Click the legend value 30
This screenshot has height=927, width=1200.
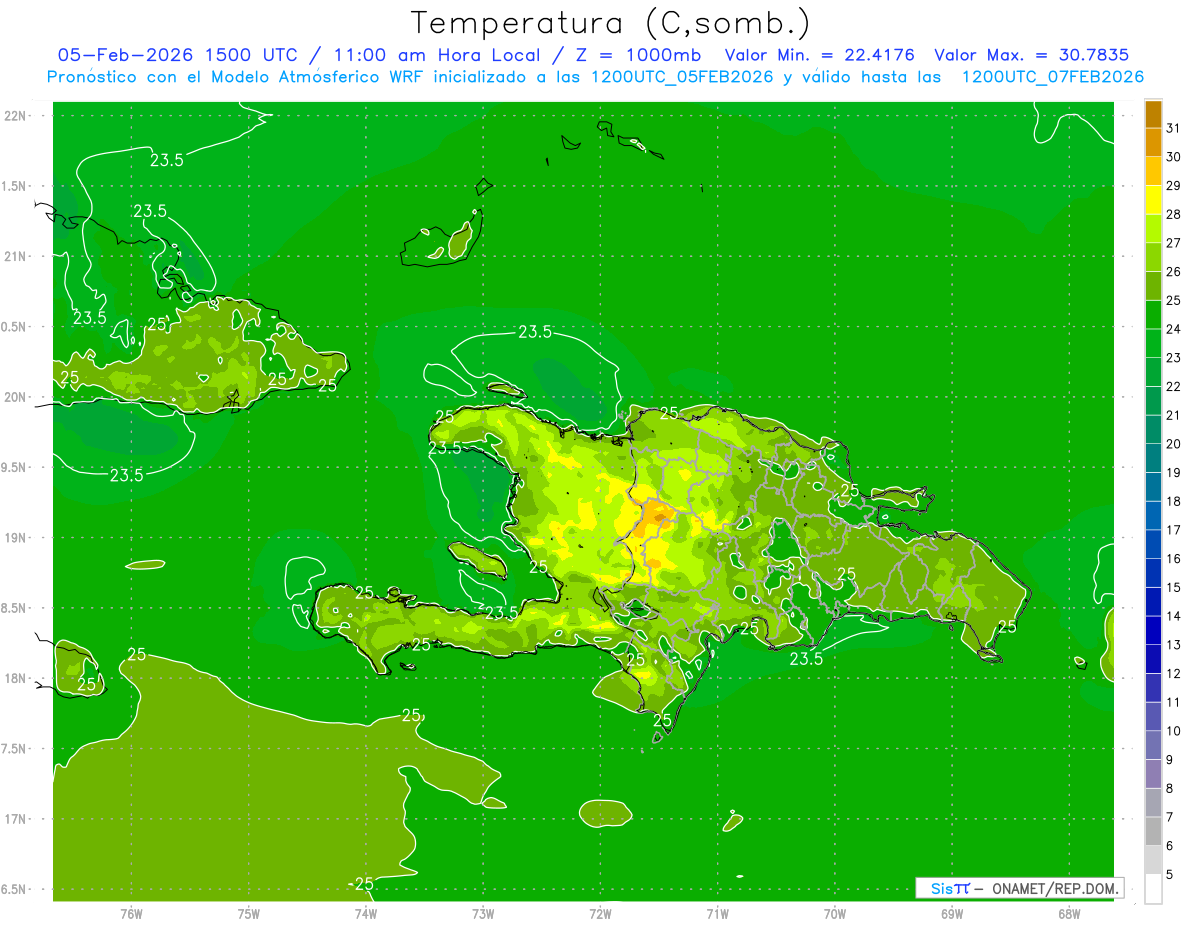1174,157
